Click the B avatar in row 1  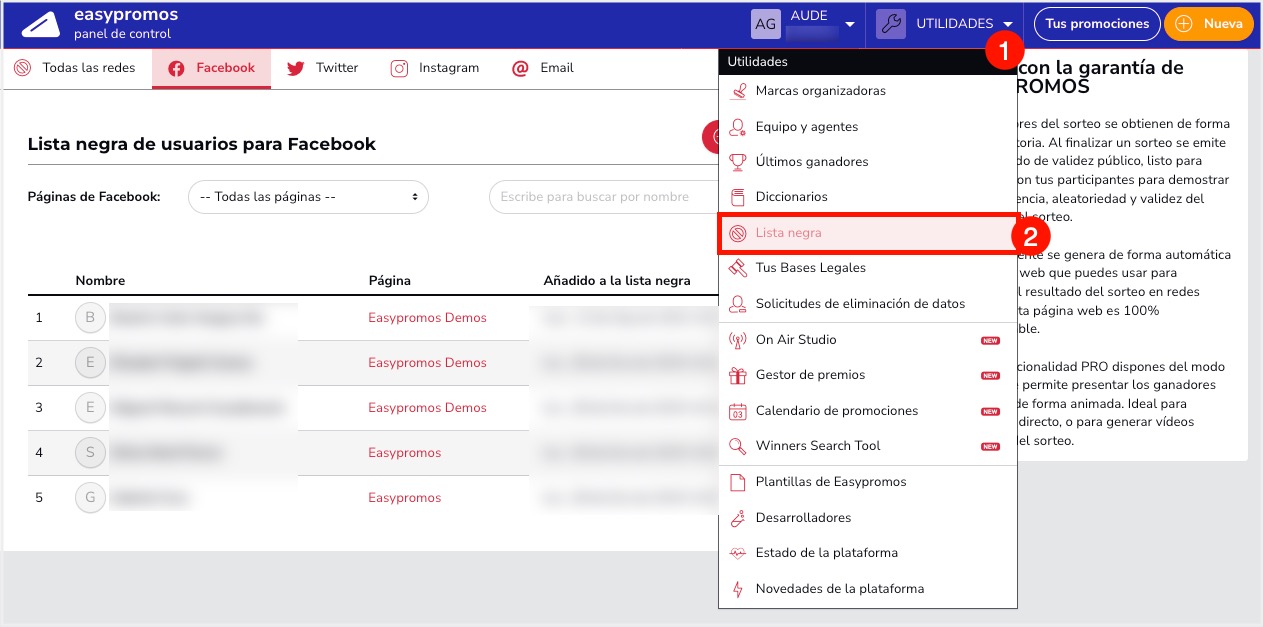pyautogui.click(x=90, y=318)
